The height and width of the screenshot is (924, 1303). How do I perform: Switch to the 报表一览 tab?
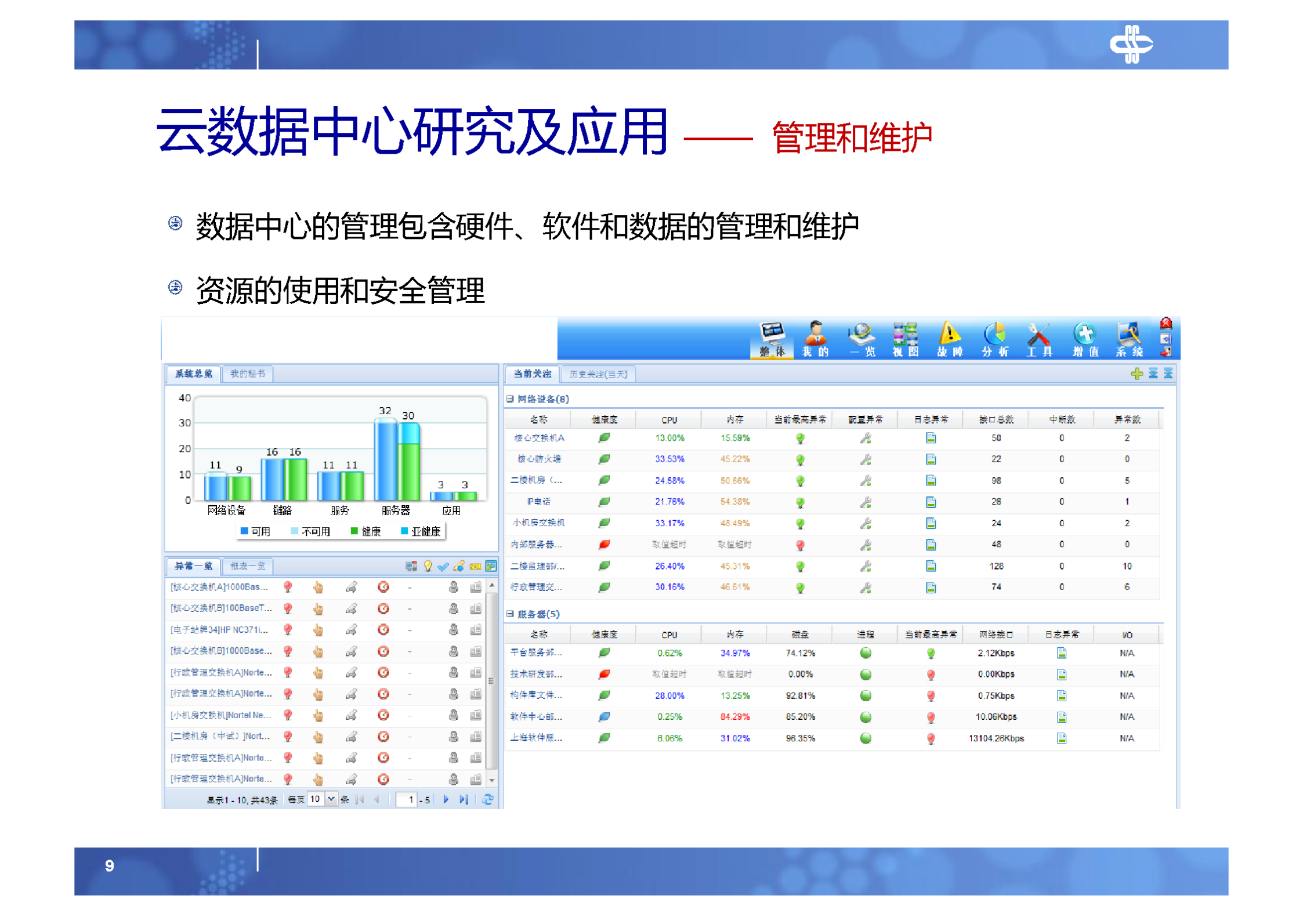point(247,566)
